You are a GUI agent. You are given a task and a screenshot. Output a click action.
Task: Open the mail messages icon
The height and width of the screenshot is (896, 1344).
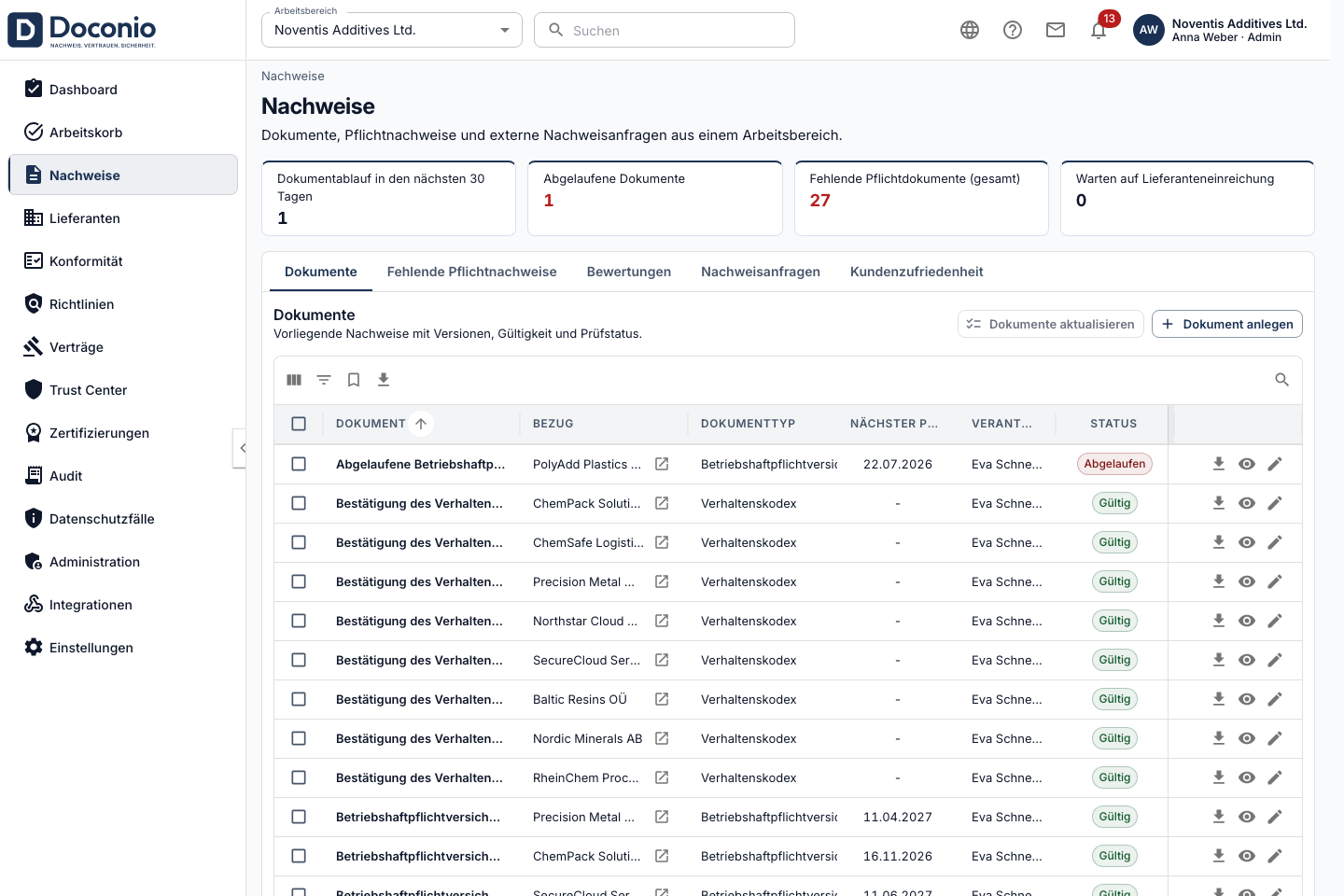(x=1056, y=30)
